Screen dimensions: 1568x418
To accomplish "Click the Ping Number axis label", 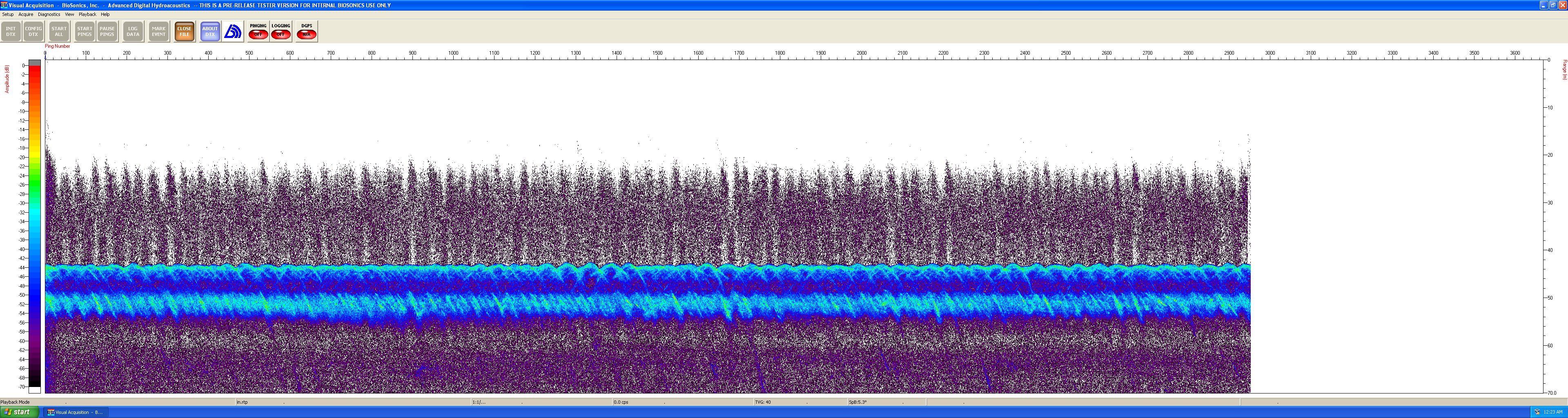I will [x=57, y=46].
